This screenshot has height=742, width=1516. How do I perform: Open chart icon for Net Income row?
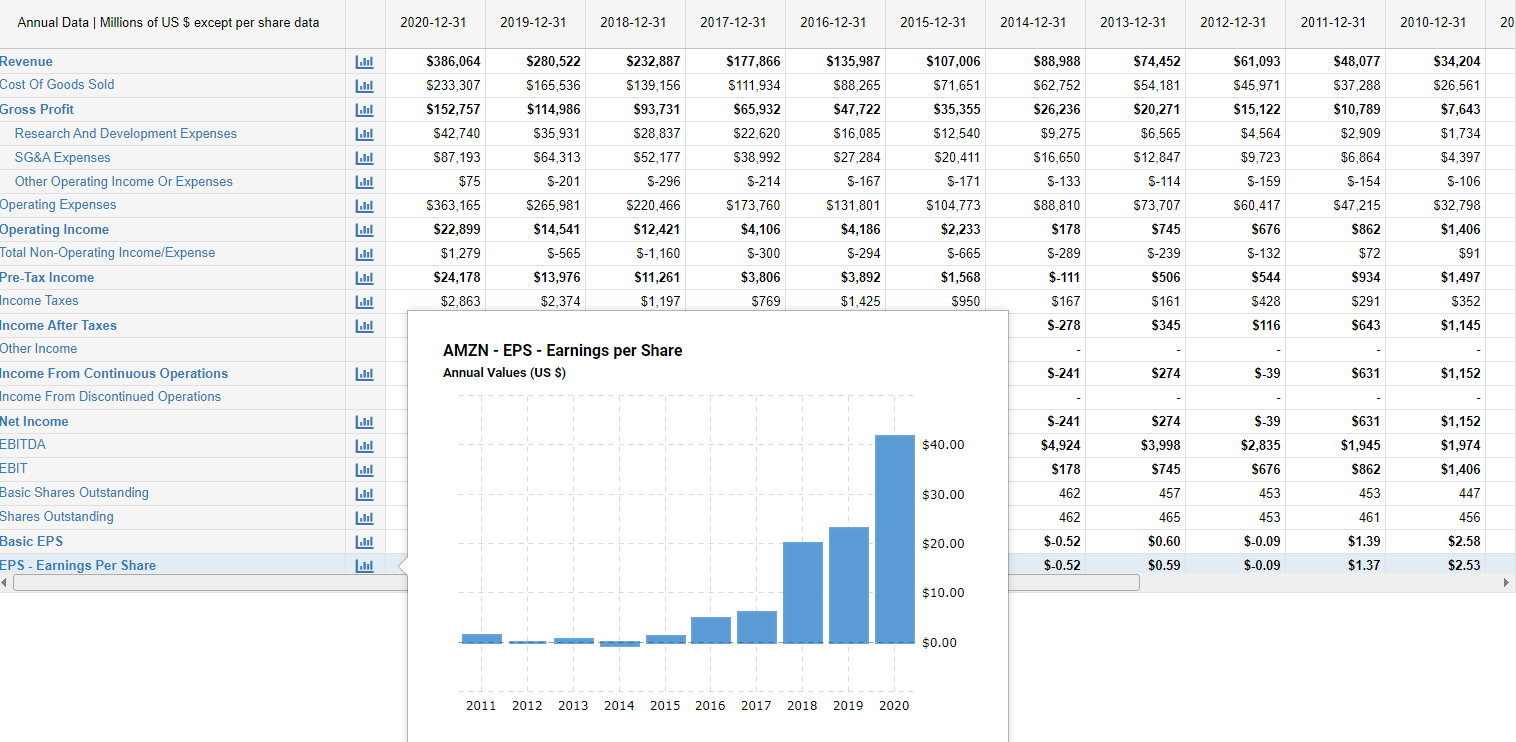362,421
